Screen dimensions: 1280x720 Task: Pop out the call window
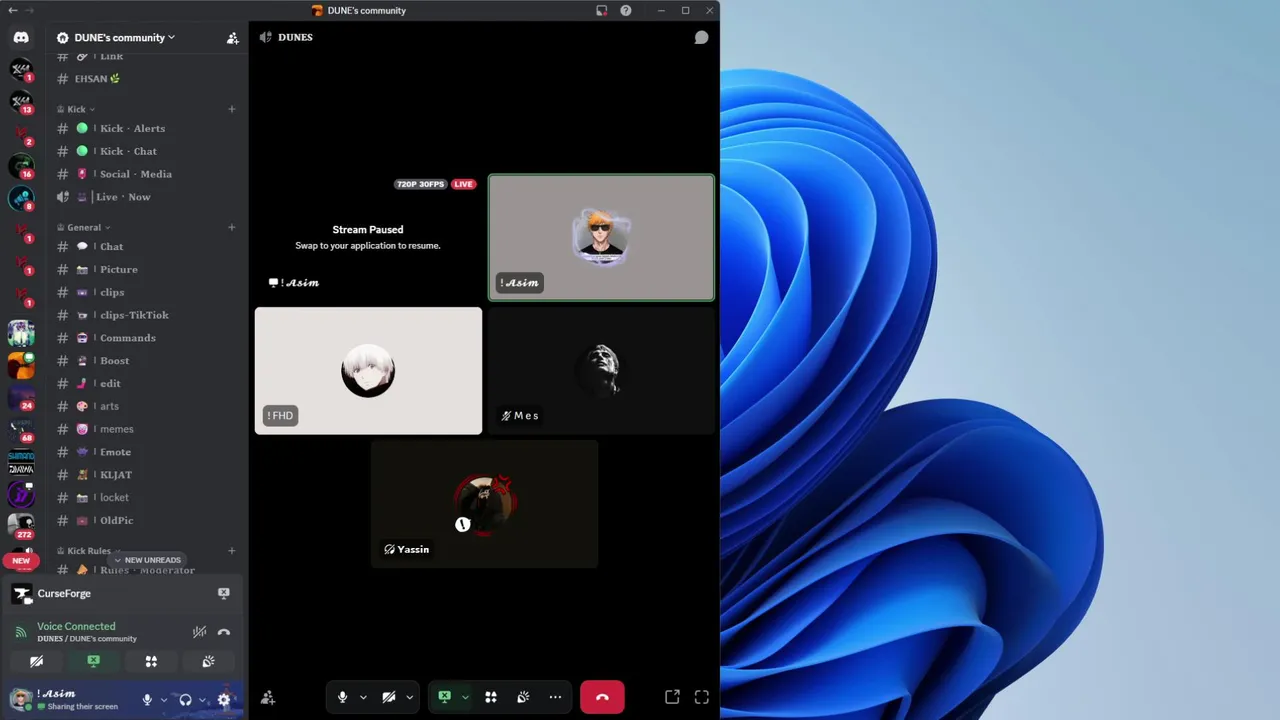pyautogui.click(x=672, y=697)
